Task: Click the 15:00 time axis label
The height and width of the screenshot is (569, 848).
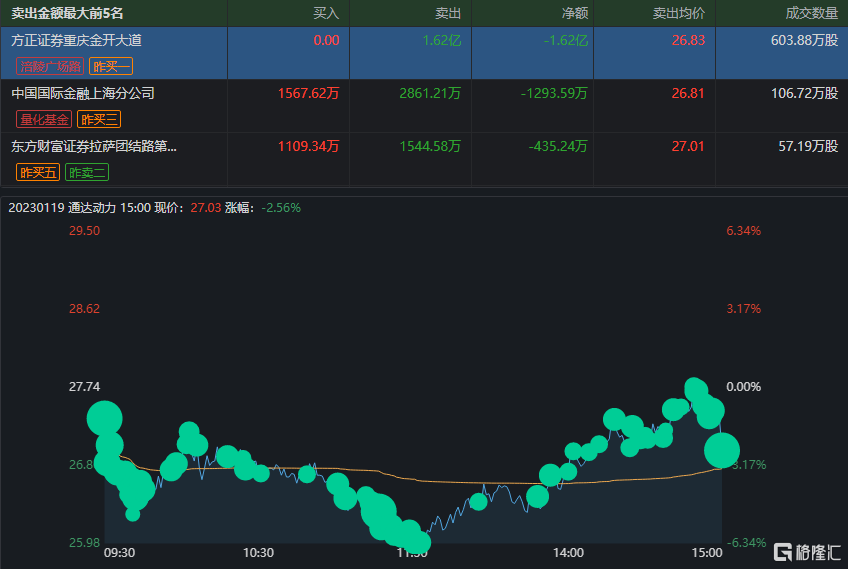Action: coord(707,553)
